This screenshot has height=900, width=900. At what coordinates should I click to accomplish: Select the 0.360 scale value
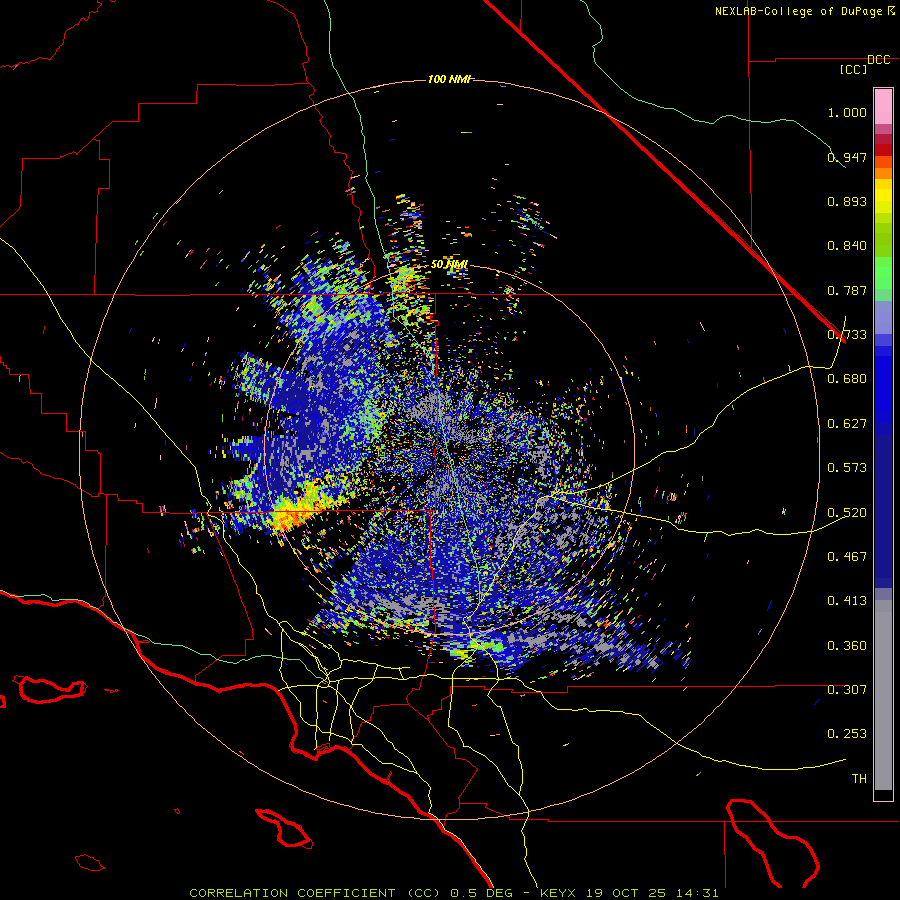[847, 646]
